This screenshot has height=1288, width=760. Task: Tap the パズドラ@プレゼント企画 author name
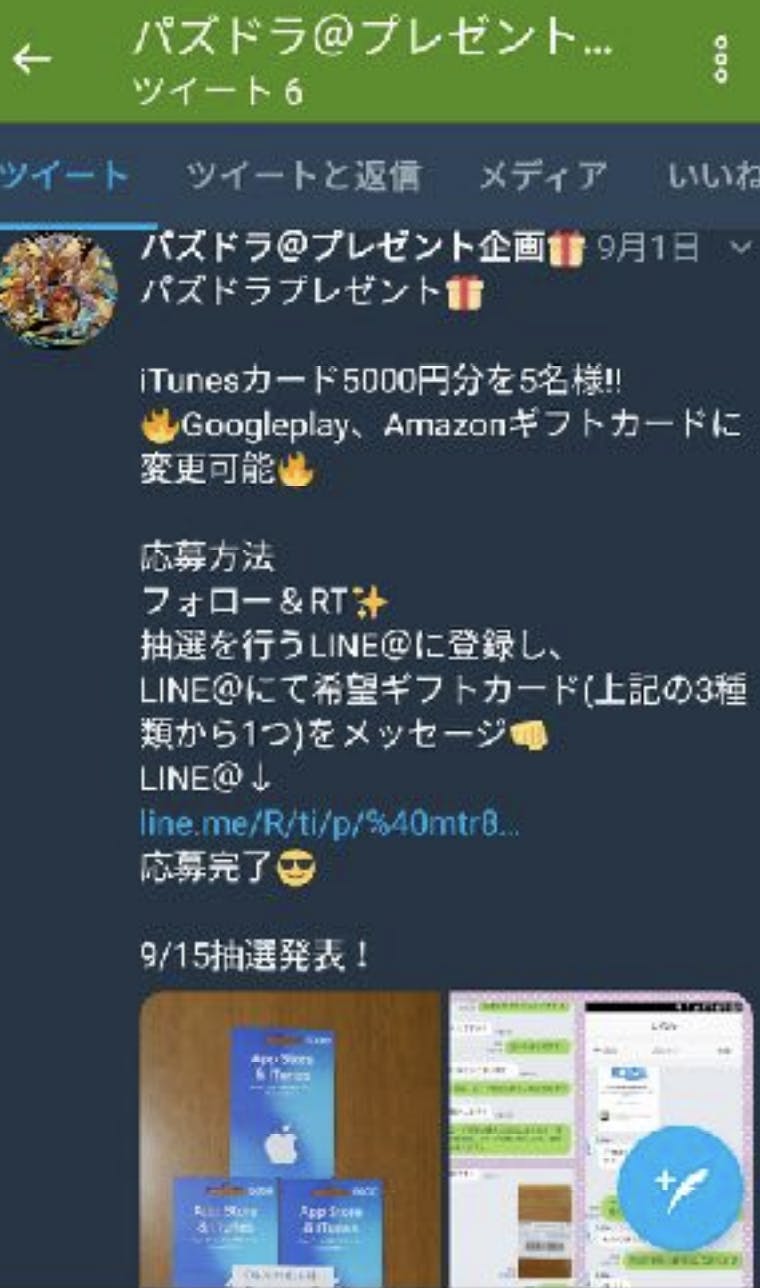(343, 247)
